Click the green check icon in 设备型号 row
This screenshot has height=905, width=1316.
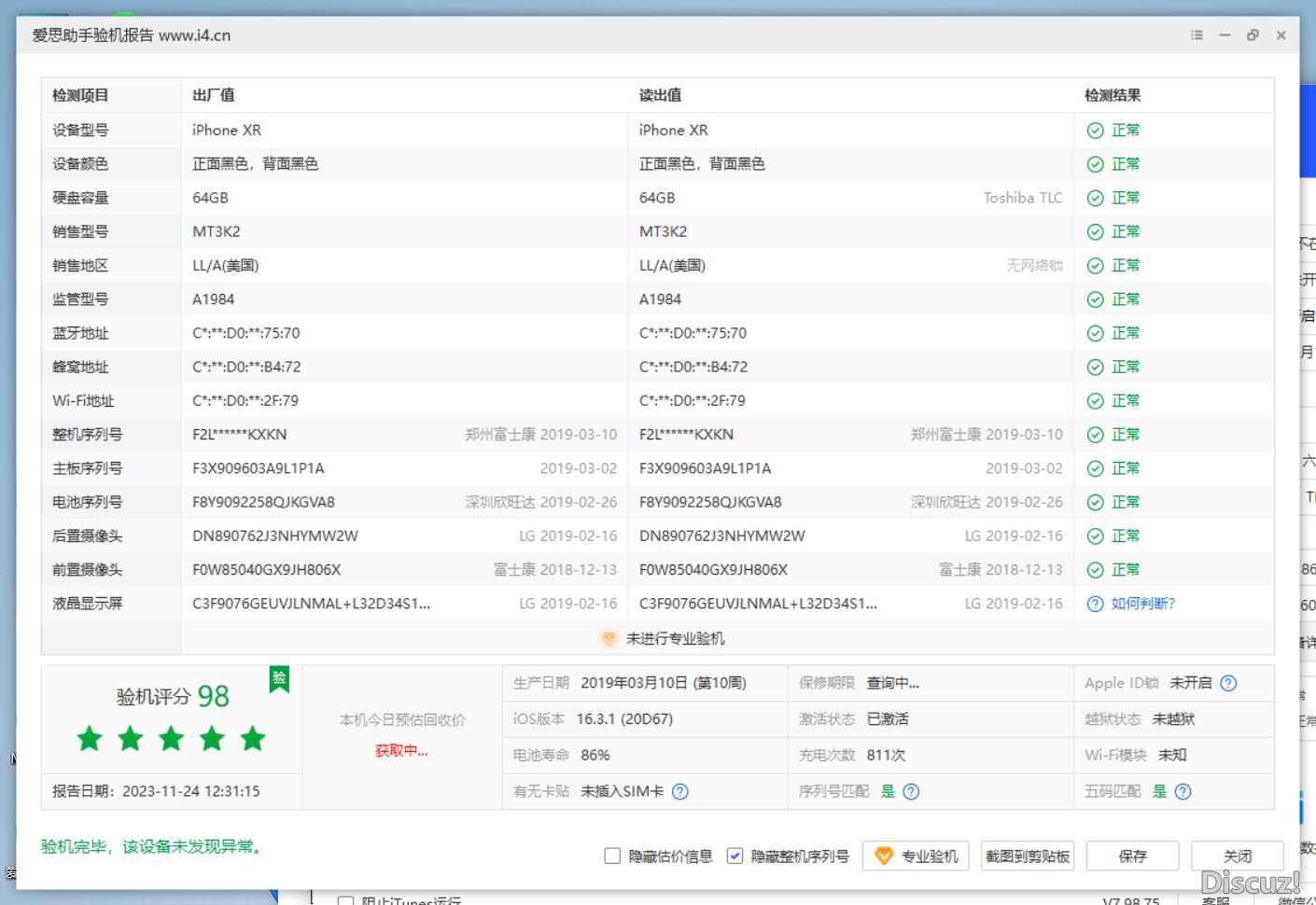click(x=1096, y=131)
